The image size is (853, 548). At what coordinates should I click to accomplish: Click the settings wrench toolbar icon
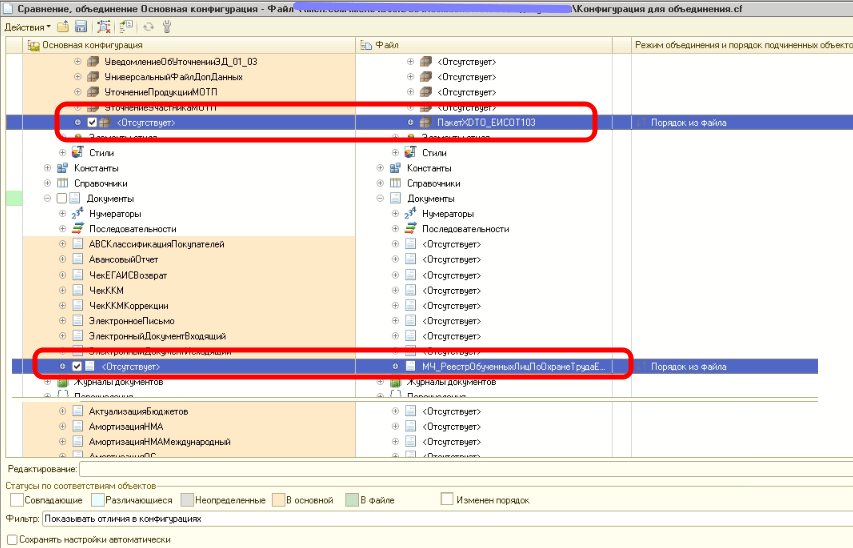click(x=167, y=27)
